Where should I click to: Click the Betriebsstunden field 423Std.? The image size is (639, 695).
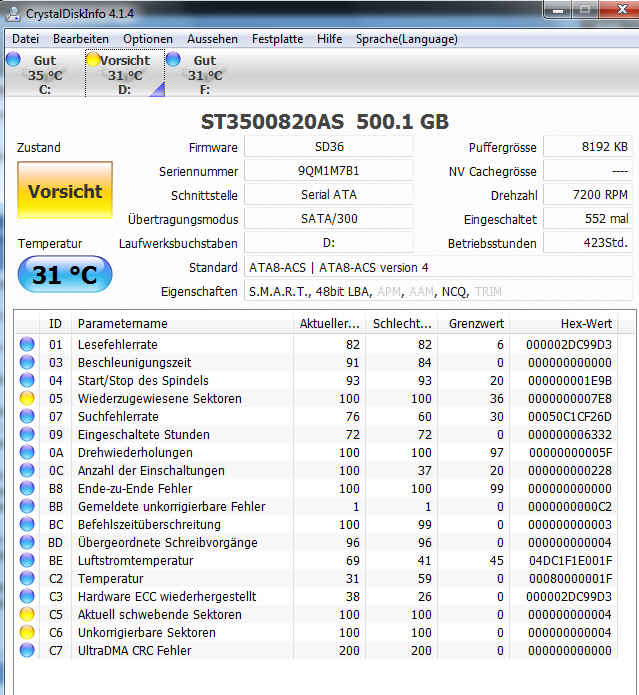pos(588,243)
